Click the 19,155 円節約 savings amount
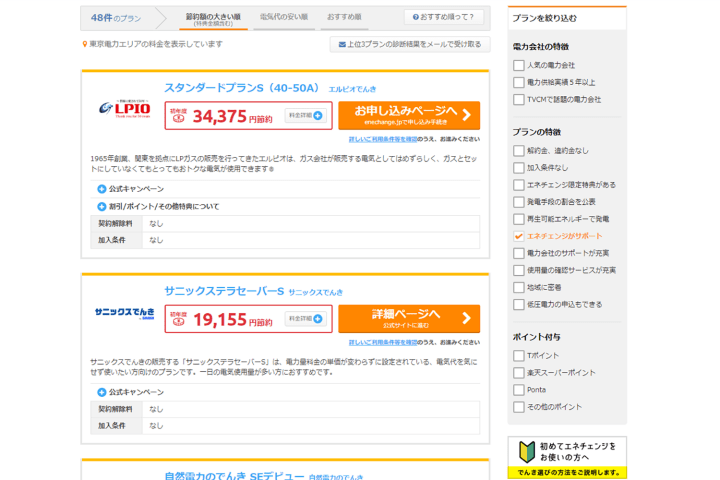Image resolution: width=720 pixels, height=480 pixels. pos(232,320)
